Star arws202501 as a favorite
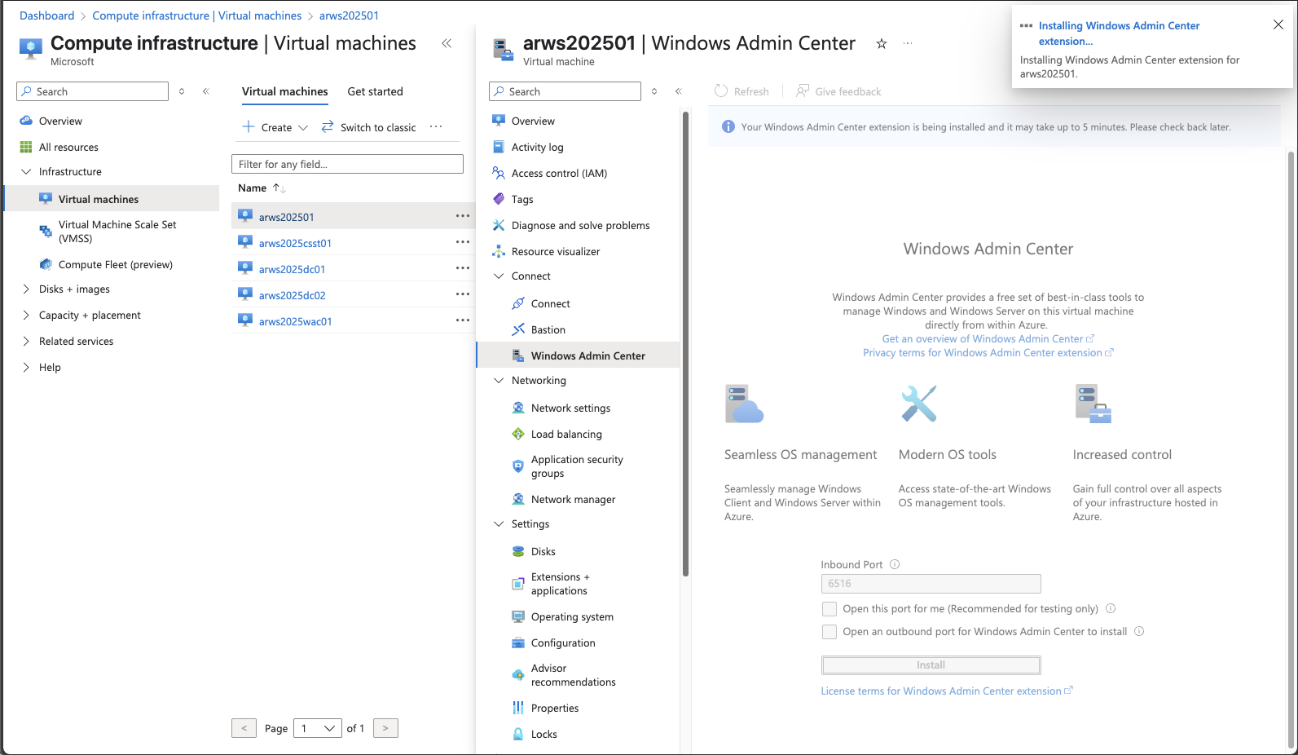 point(881,43)
